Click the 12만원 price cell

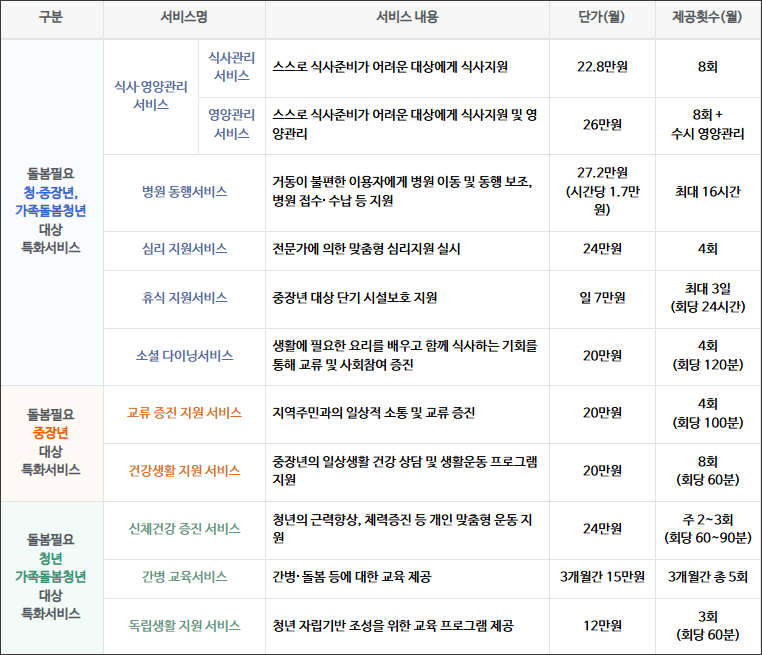click(602, 626)
